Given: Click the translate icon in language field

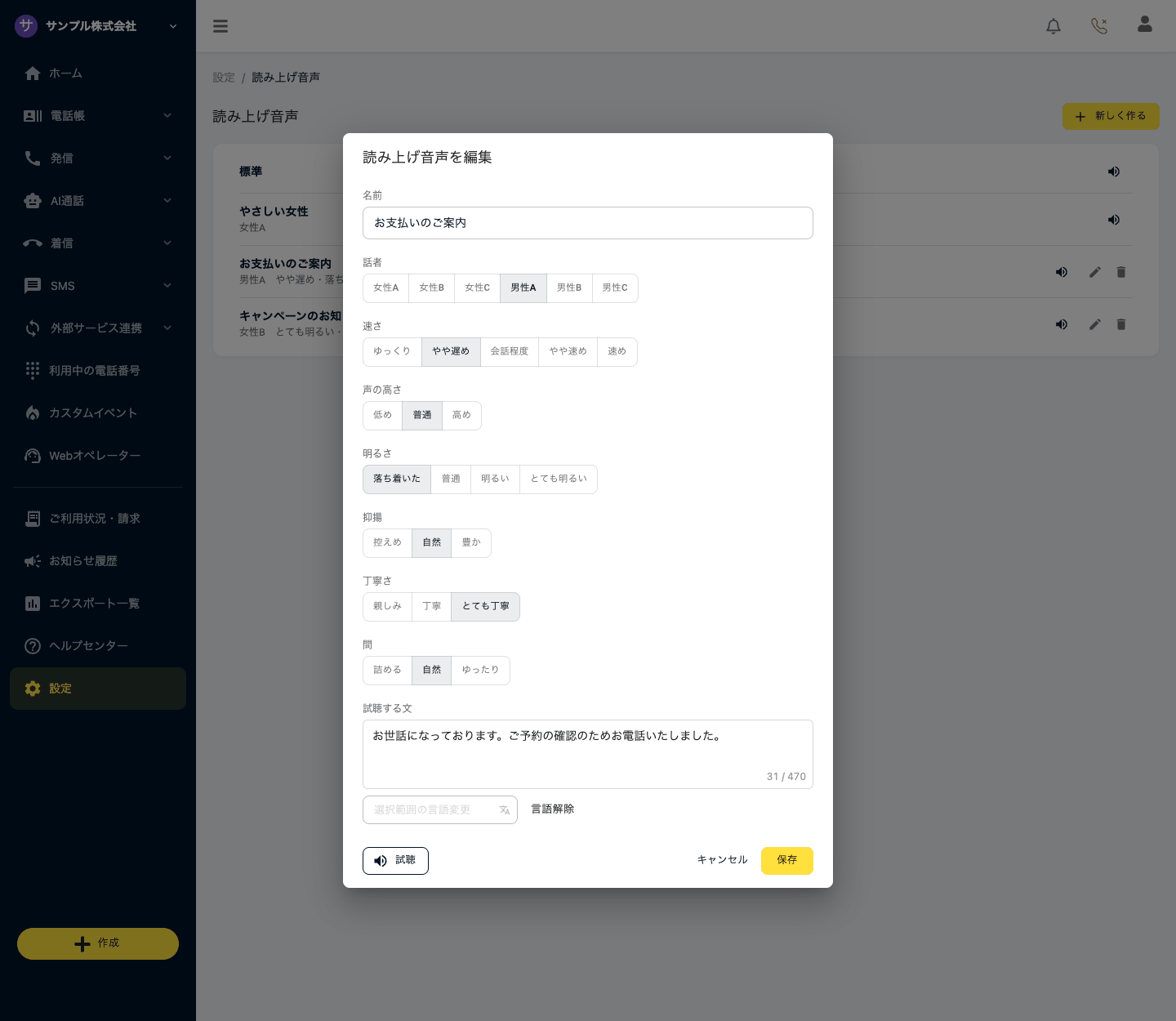Looking at the screenshot, I should (505, 810).
